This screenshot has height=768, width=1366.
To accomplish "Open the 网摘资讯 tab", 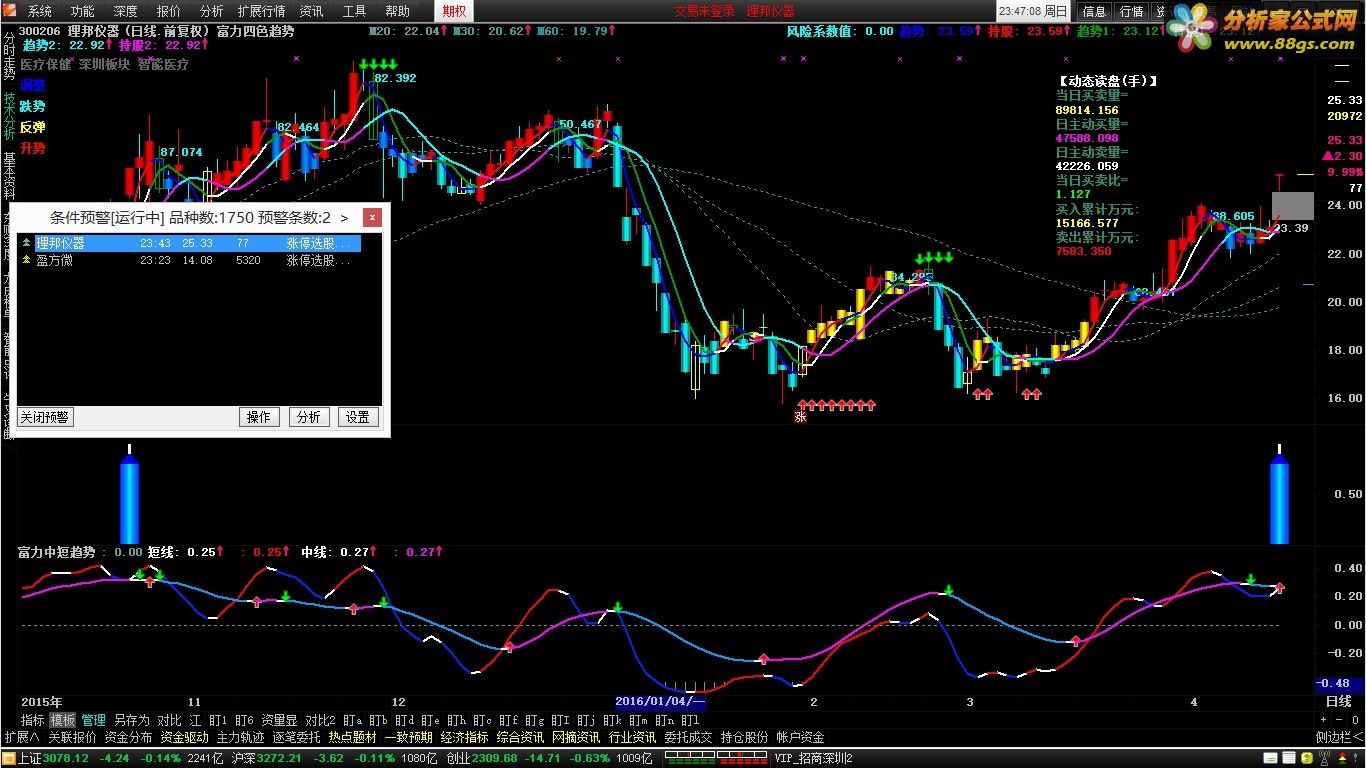I will (x=576, y=737).
